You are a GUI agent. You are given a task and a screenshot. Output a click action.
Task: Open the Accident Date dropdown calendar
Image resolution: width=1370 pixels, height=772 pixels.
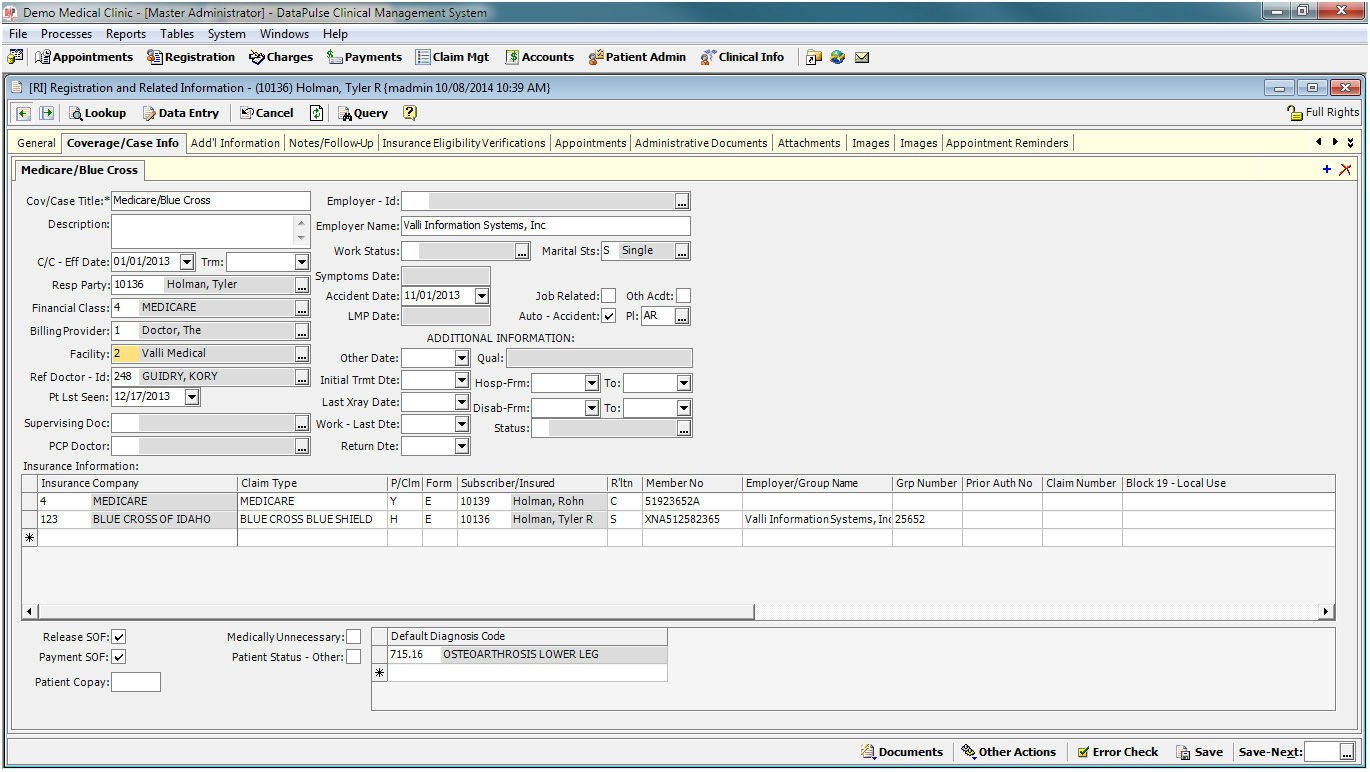tap(482, 296)
